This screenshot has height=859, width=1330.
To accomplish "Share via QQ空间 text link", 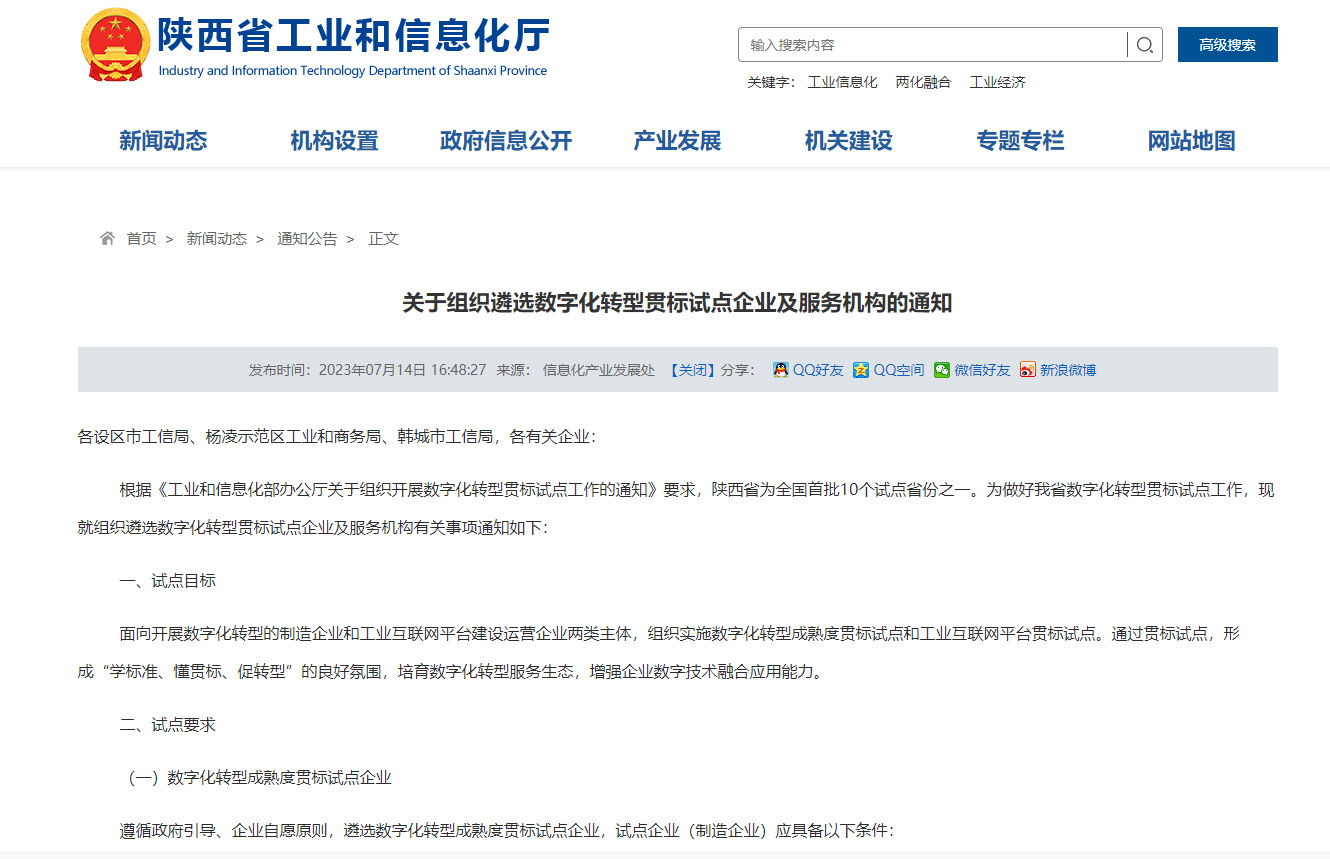I will click(x=899, y=370).
